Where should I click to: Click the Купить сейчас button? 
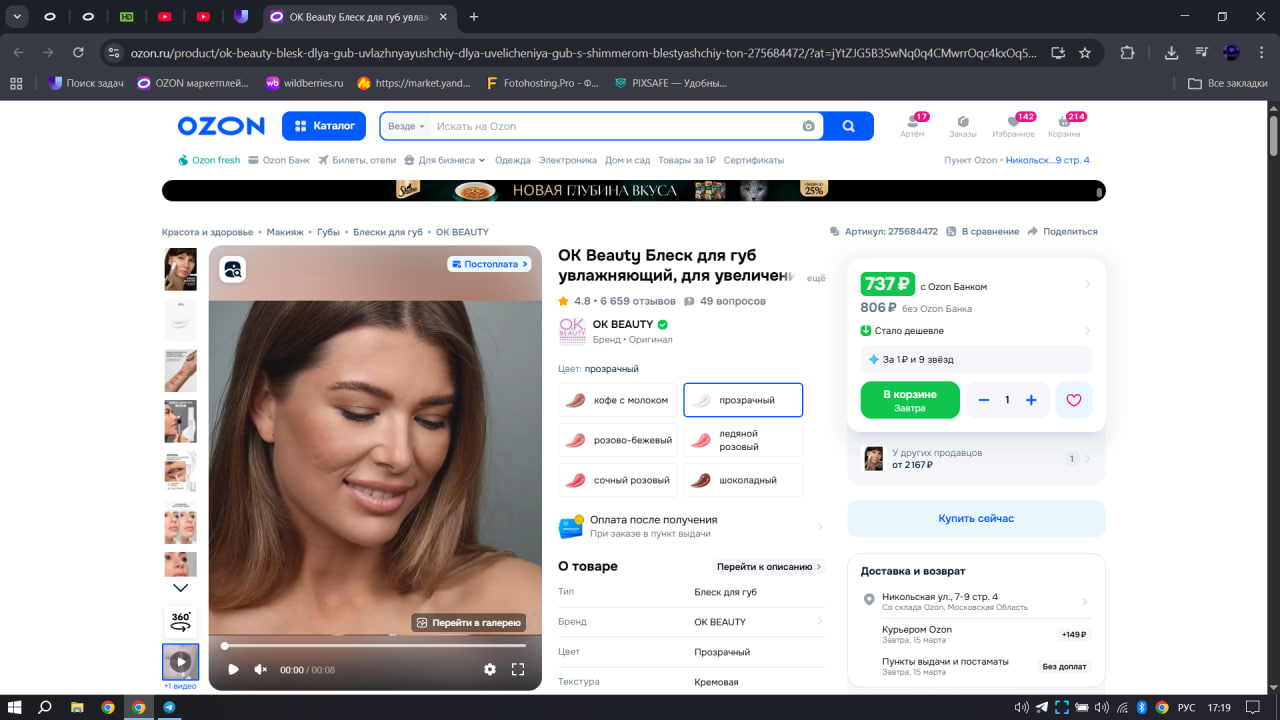(x=976, y=519)
